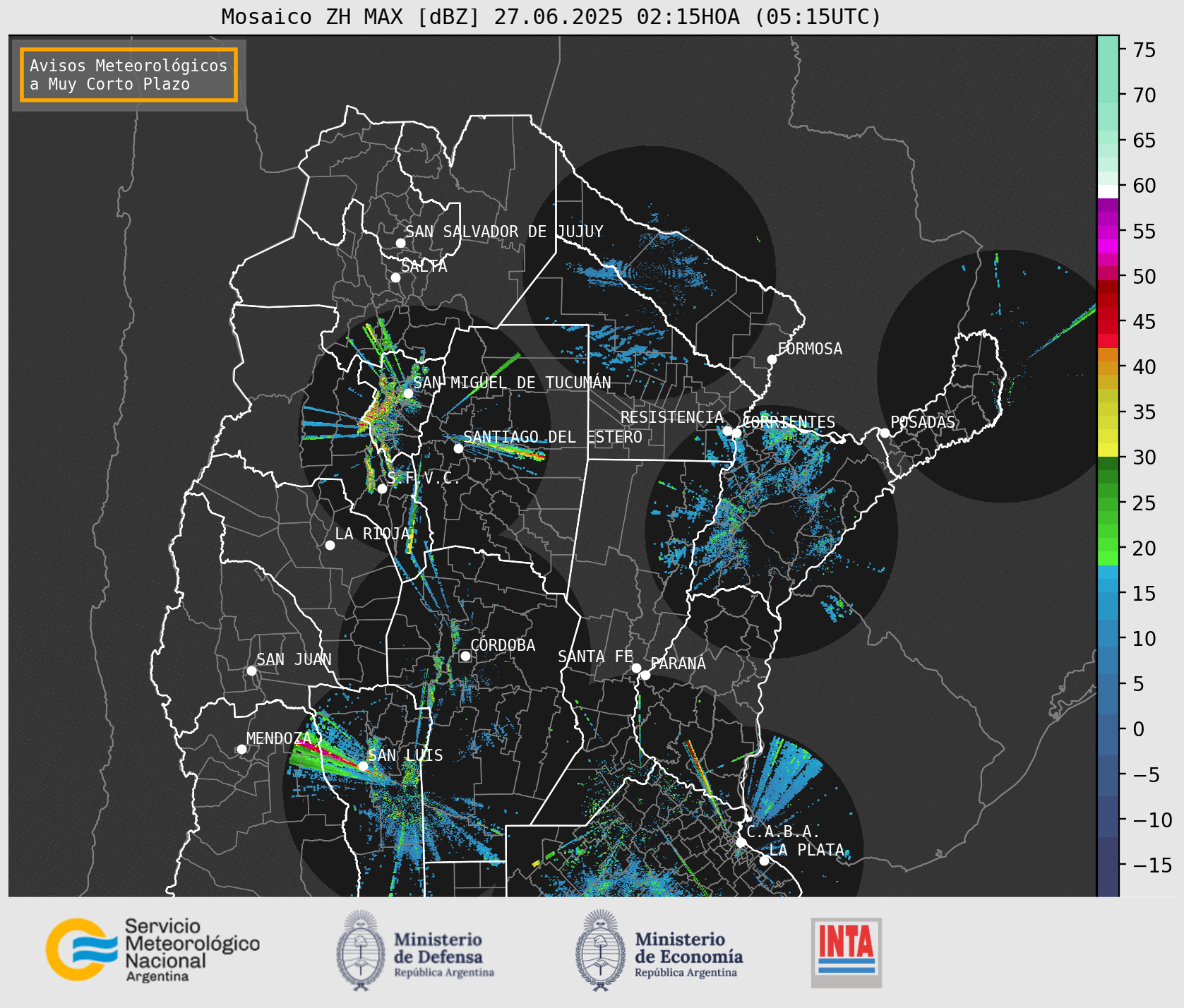Select the San Salvador de Jujuy city marker
This screenshot has height=1008, width=1184.
(400, 243)
